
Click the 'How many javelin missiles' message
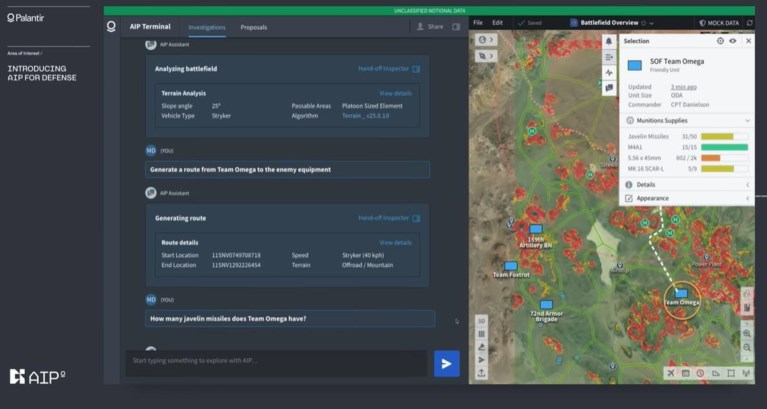tap(290, 318)
